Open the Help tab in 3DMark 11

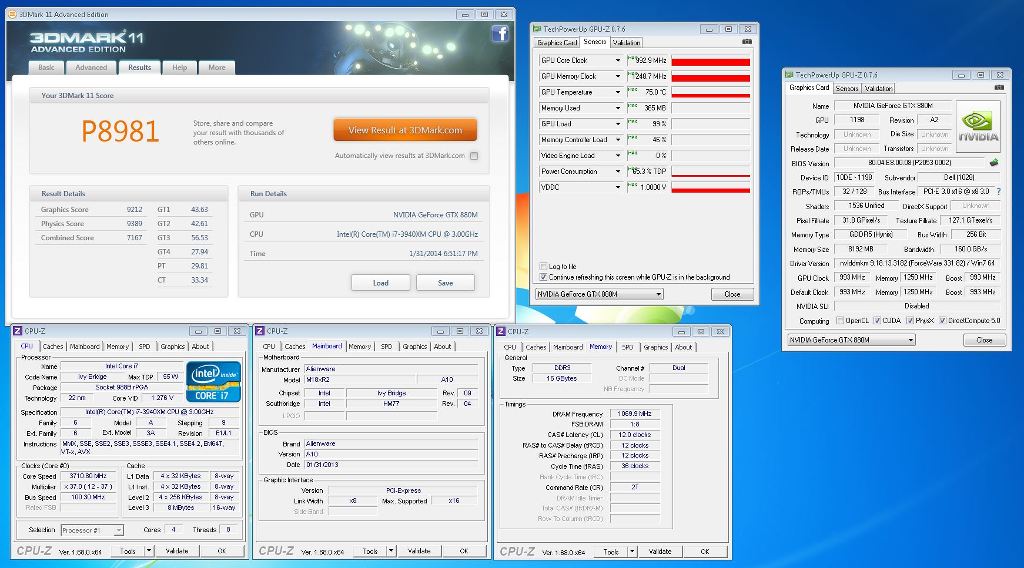(x=180, y=67)
